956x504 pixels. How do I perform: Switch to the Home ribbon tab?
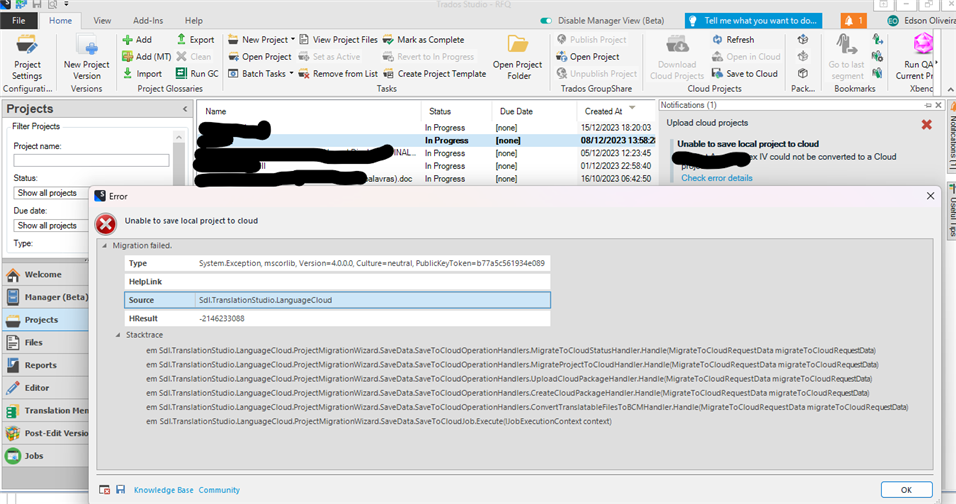(x=60, y=21)
